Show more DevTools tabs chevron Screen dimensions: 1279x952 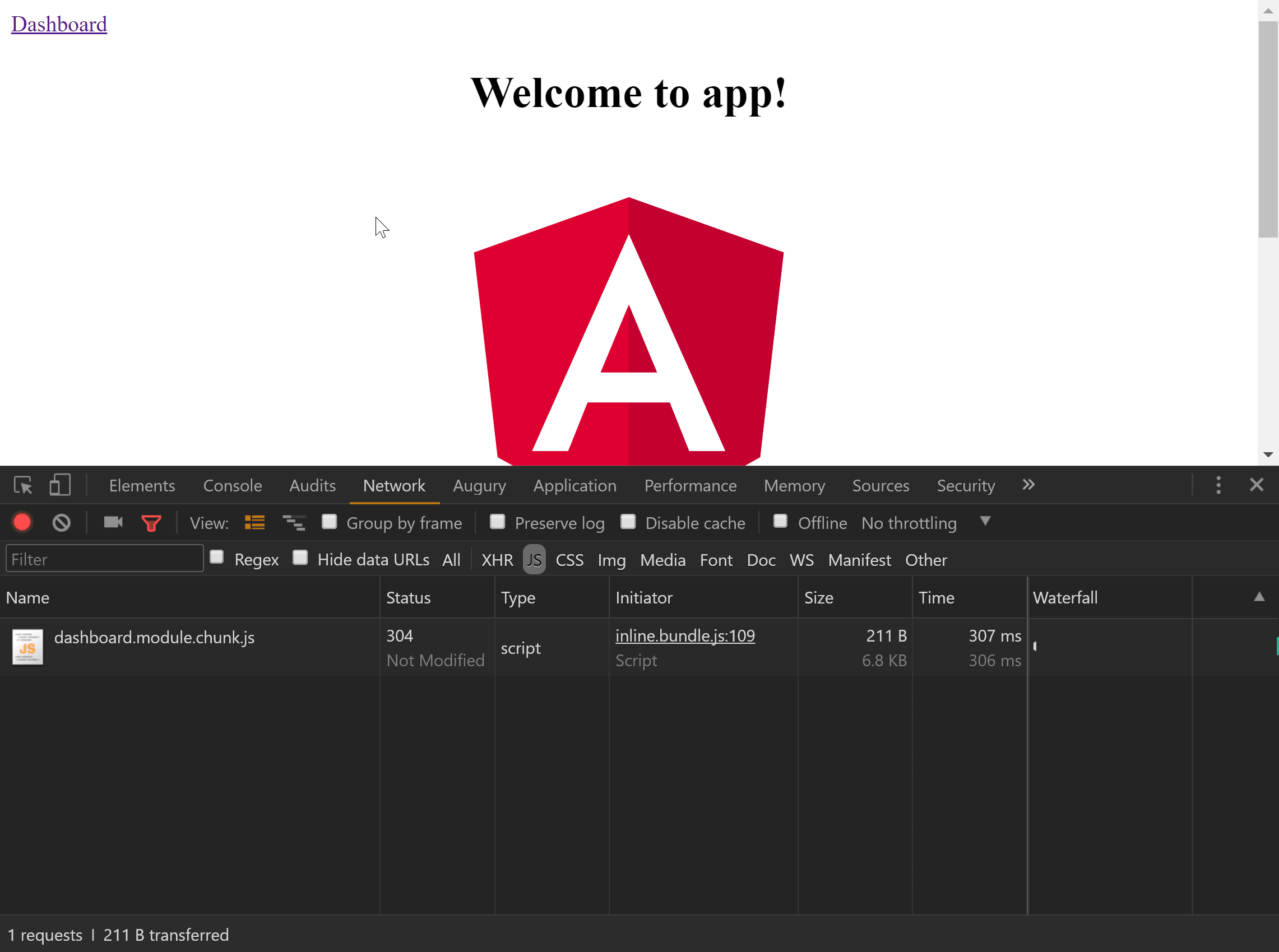click(1028, 485)
